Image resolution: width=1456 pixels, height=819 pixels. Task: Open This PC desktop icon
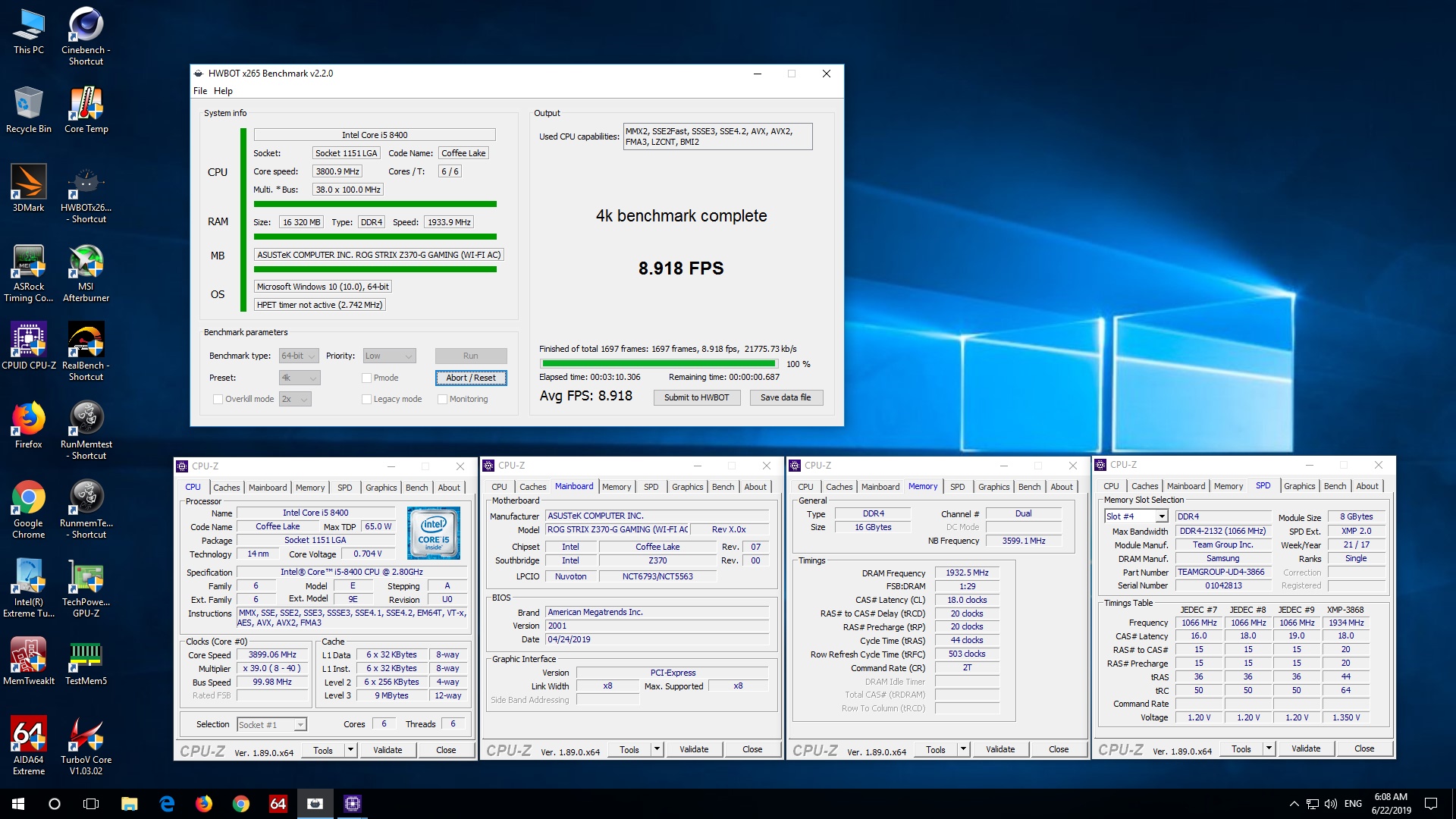(x=29, y=32)
